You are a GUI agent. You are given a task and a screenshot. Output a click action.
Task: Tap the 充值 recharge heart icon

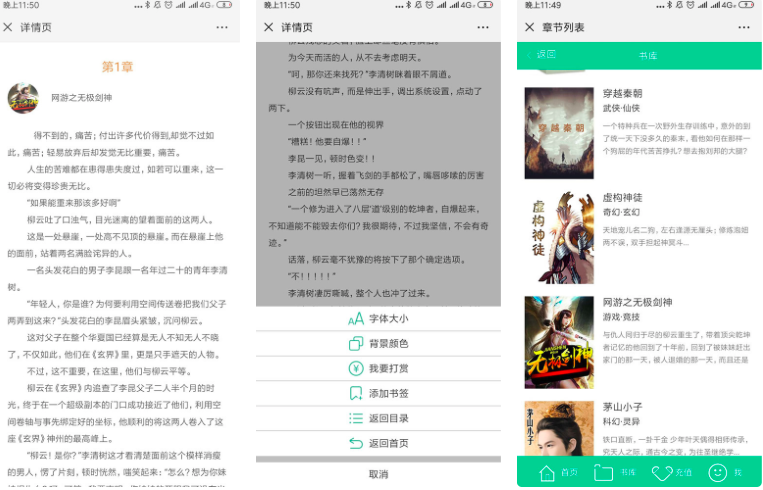coord(662,473)
